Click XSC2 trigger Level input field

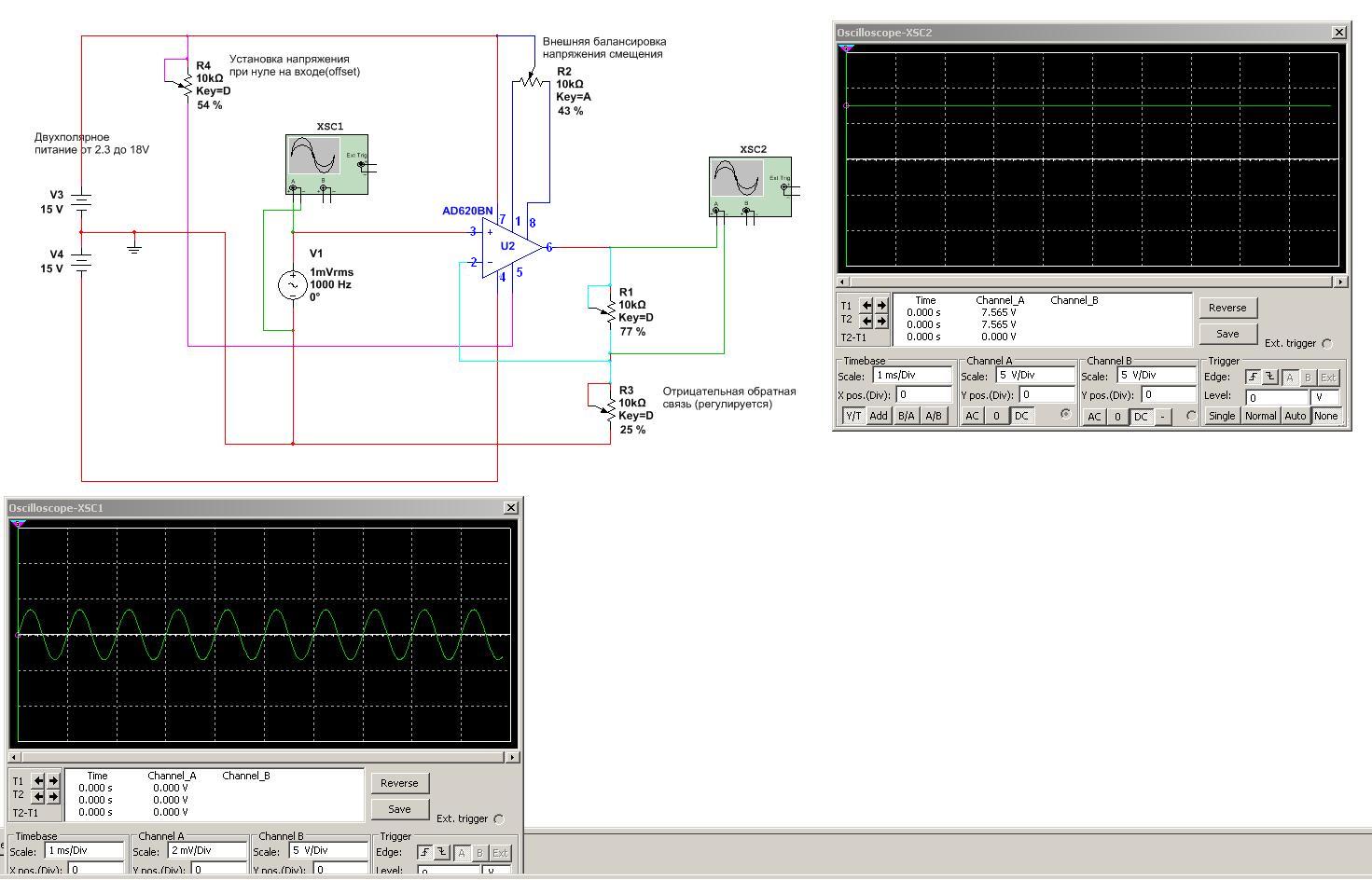tap(1276, 397)
